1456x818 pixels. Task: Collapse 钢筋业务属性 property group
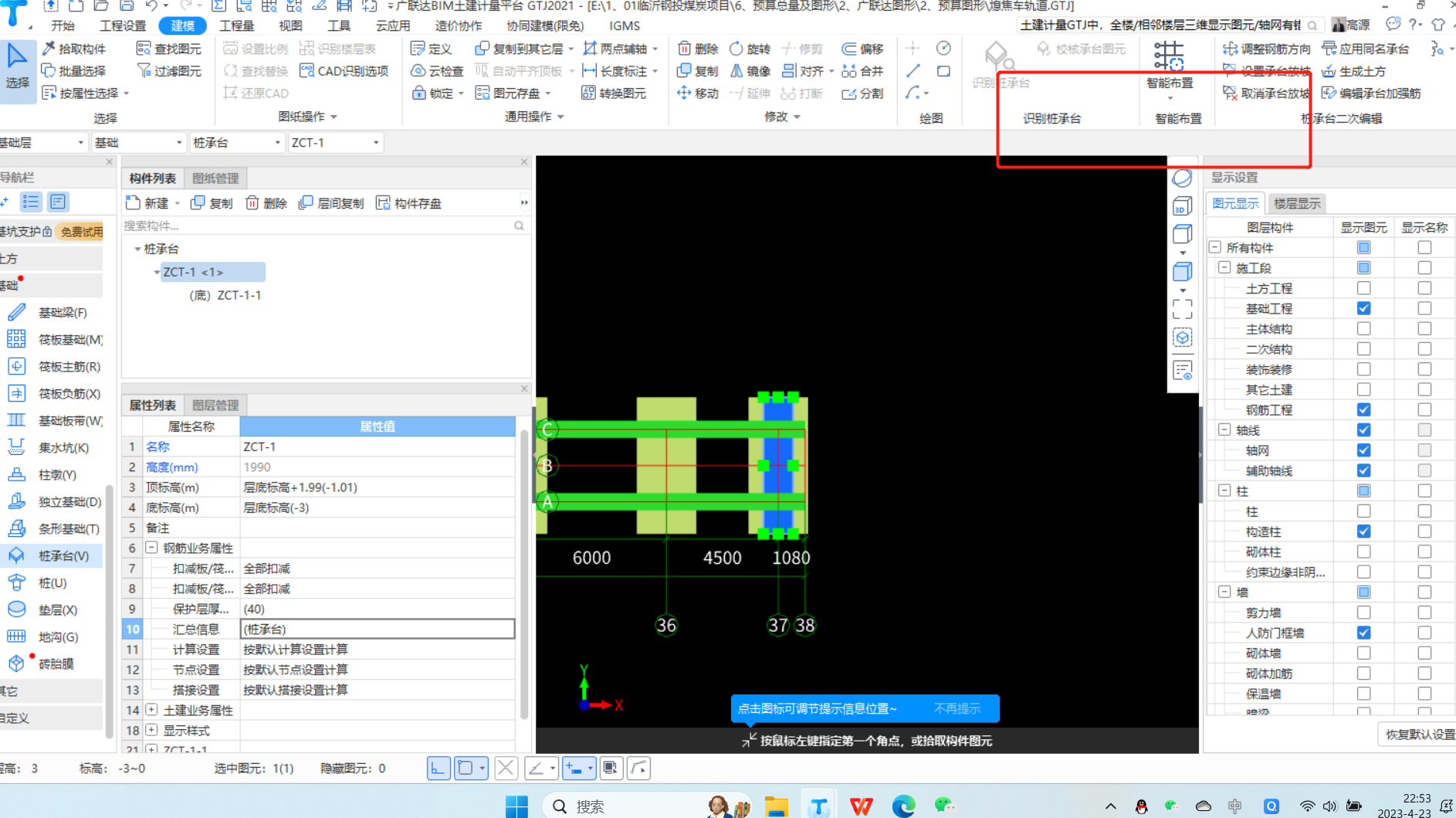[x=152, y=548]
